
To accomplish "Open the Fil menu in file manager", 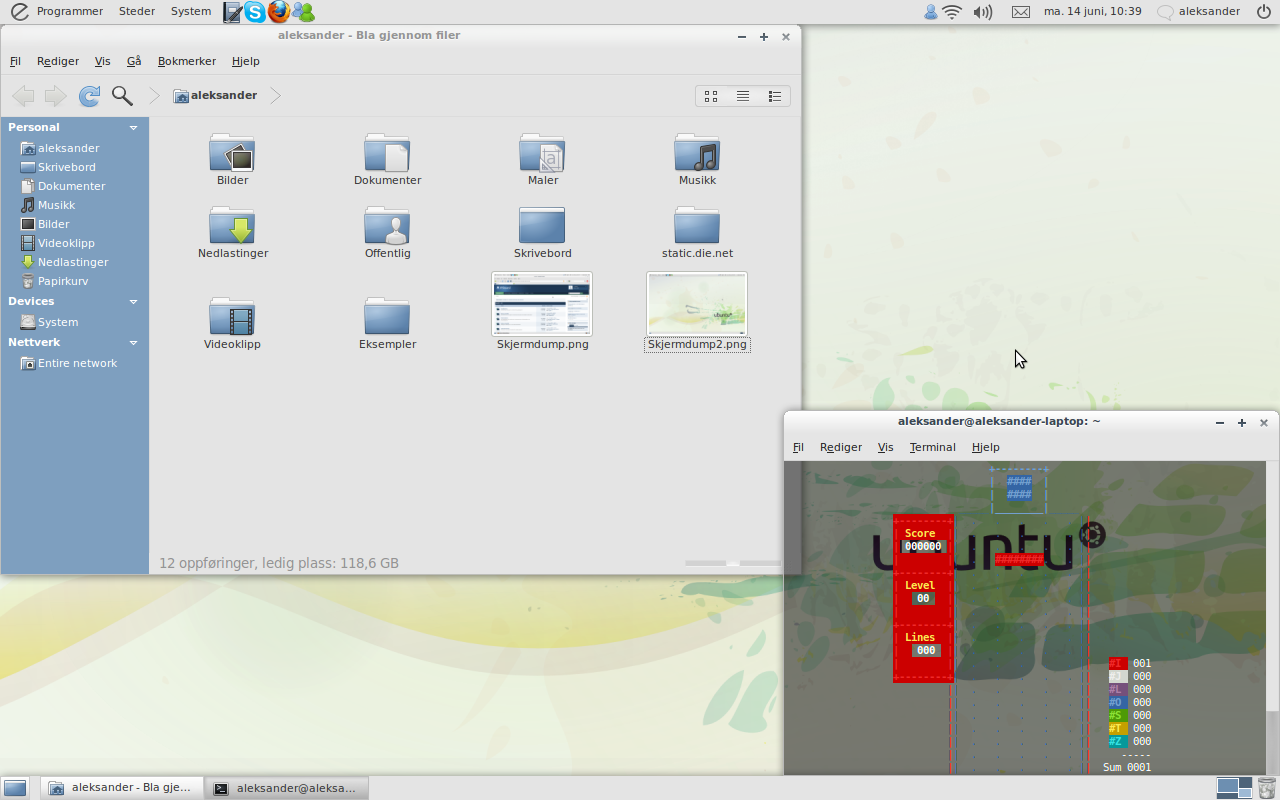I will [x=15, y=61].
